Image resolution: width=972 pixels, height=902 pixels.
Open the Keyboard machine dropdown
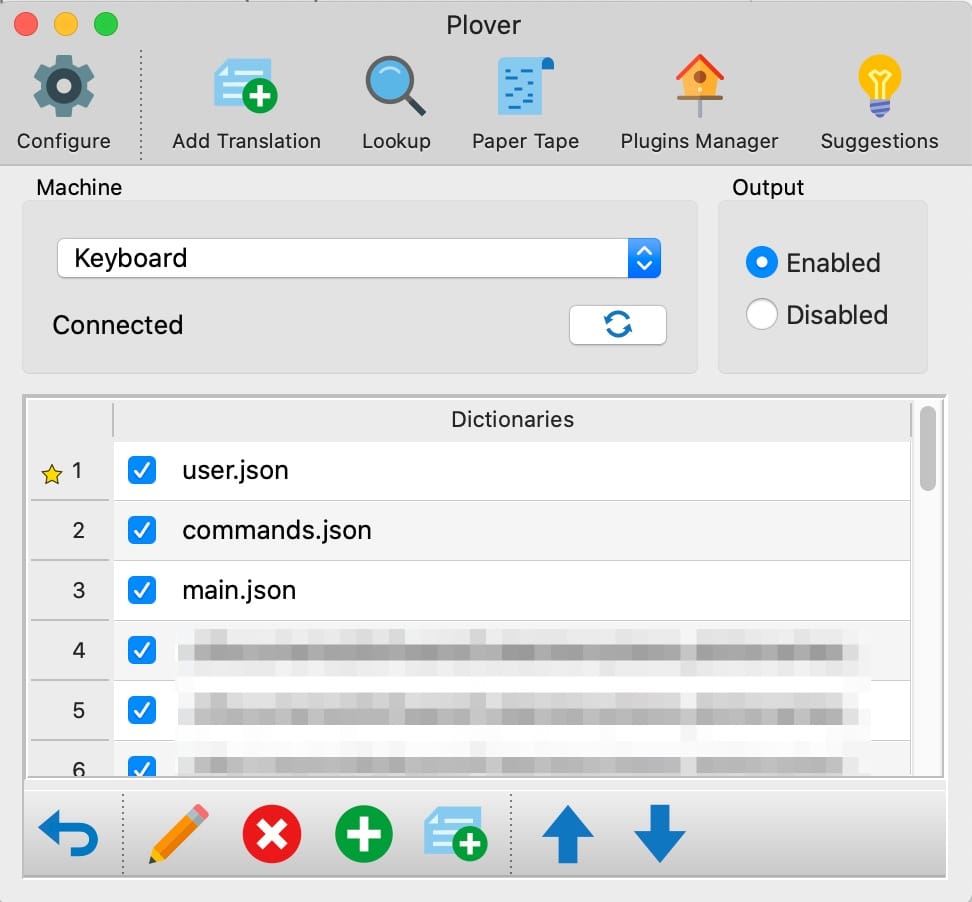point(359,258)
